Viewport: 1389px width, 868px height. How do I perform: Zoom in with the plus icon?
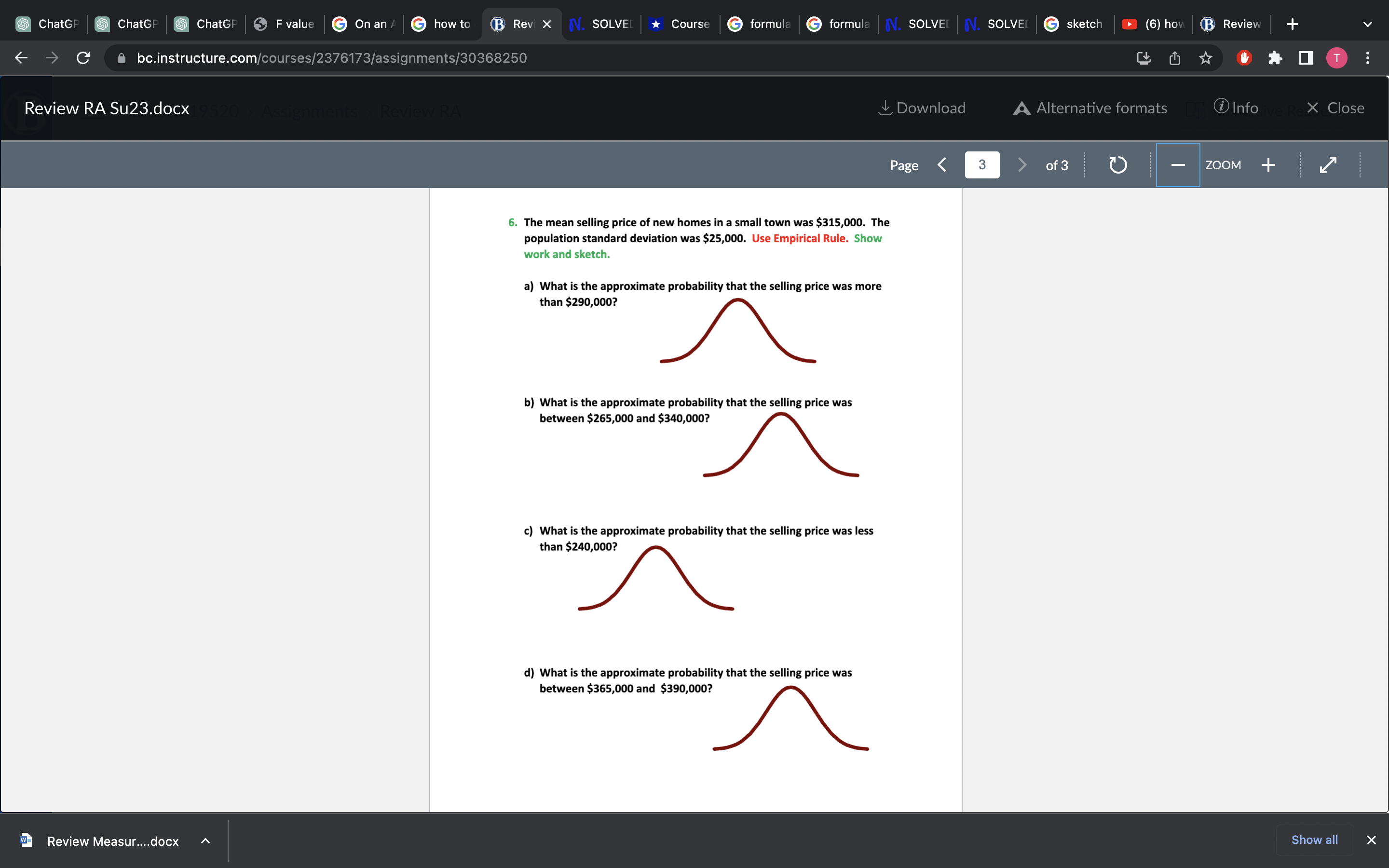point(1268,165)
